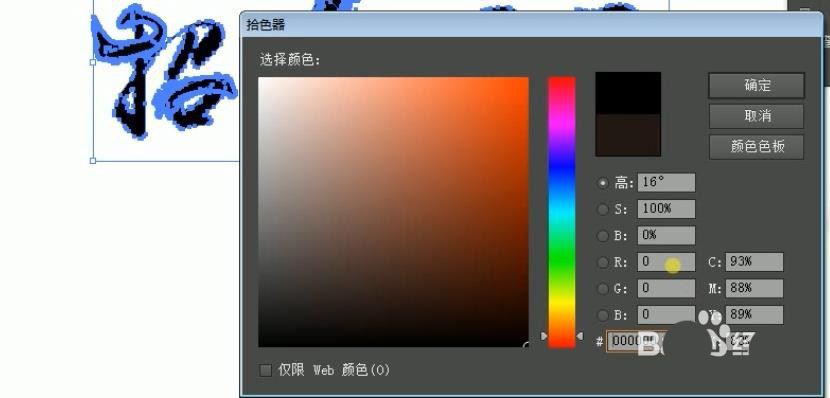Select the R red radio button
This screenshot has width=830, height=398.
coord(602,262)
